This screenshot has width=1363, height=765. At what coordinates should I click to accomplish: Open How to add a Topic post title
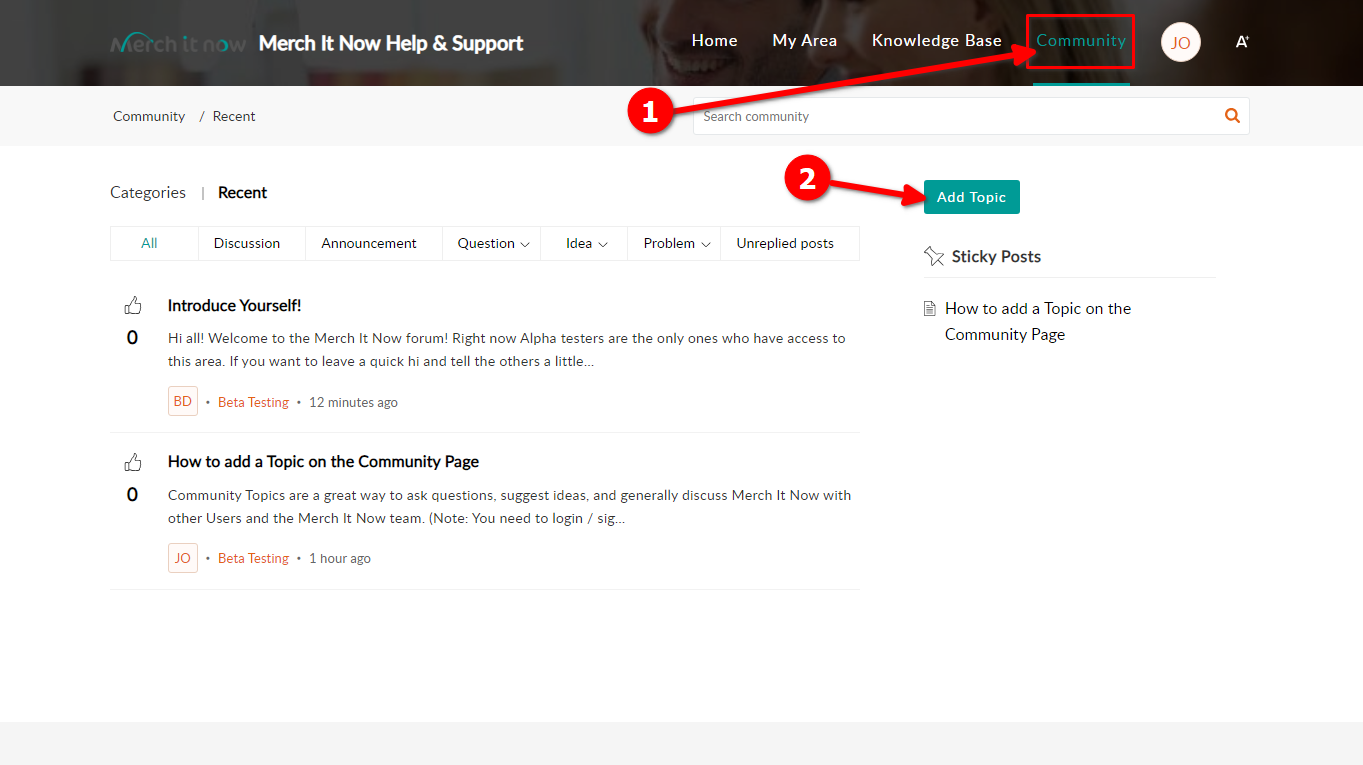(x=323, y=462)
